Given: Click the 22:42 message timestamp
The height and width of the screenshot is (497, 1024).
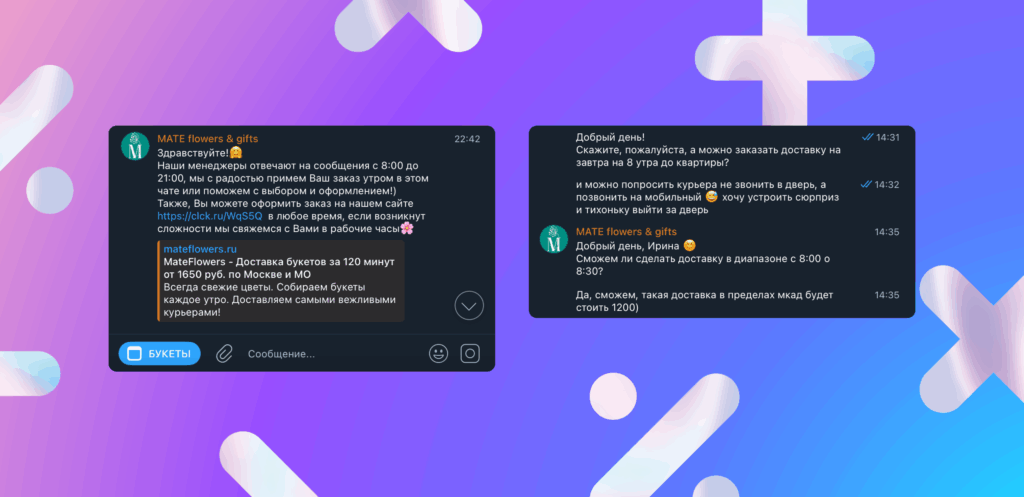Looking at the screenshot, I should [467, 138].
